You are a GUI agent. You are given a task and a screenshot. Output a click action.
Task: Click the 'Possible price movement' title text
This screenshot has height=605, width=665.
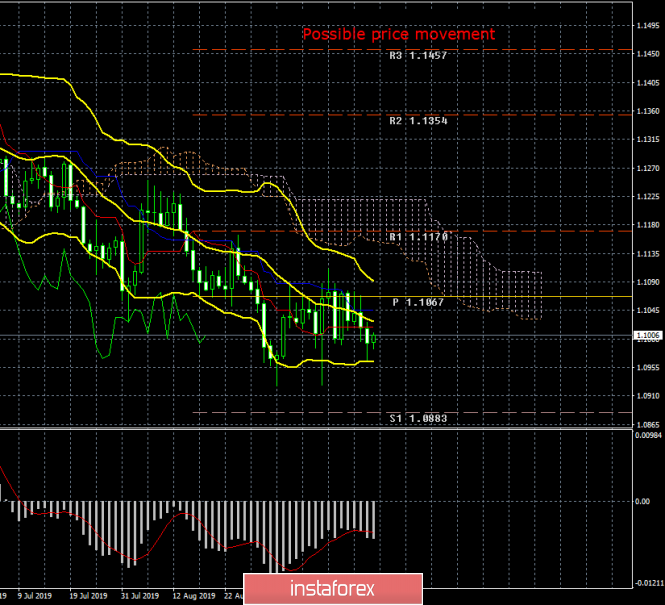tap(398, 34)
